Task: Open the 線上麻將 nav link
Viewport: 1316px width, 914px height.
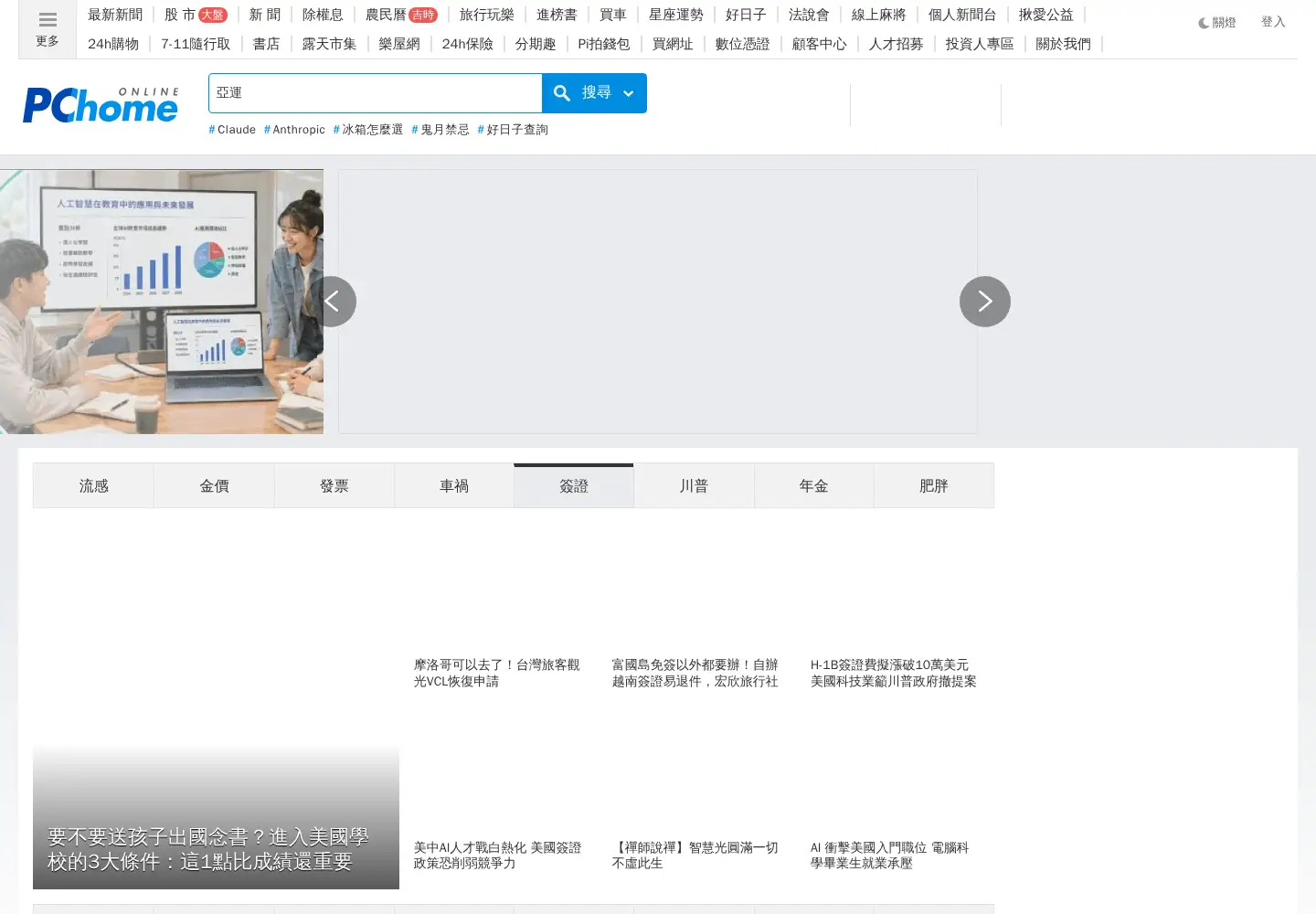Action: (x=879, y=15)
